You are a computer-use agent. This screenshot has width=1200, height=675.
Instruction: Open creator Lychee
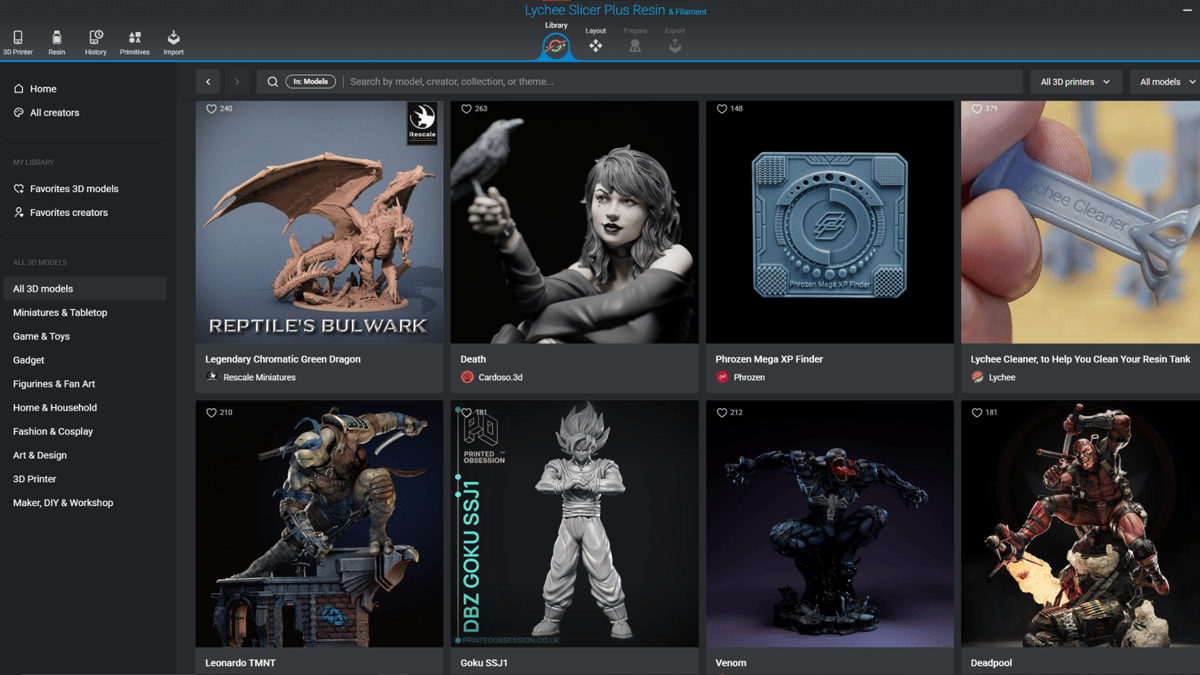coord(1002,378)
